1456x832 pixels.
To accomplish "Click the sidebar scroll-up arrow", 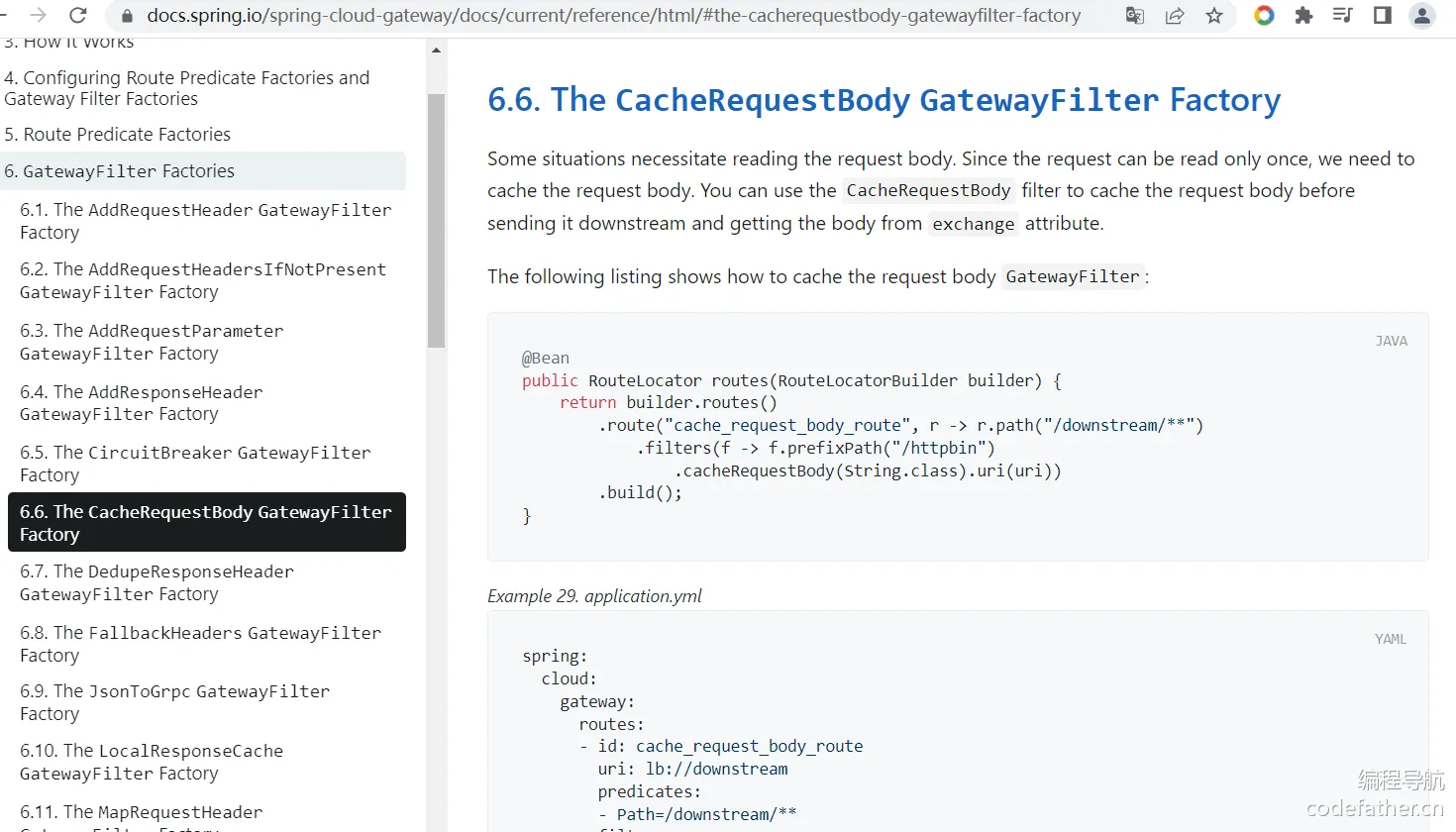I will click(436, 51).
